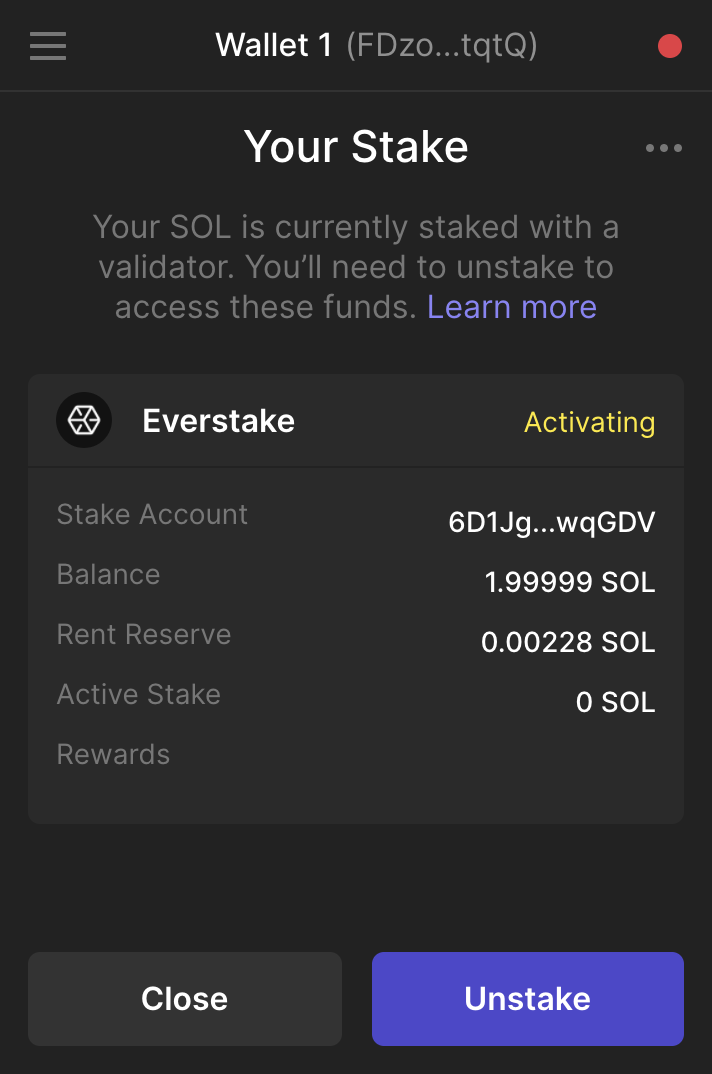Select the Rewards row
The width and height of the screenshot is (712, 1074).
[113, 754]
